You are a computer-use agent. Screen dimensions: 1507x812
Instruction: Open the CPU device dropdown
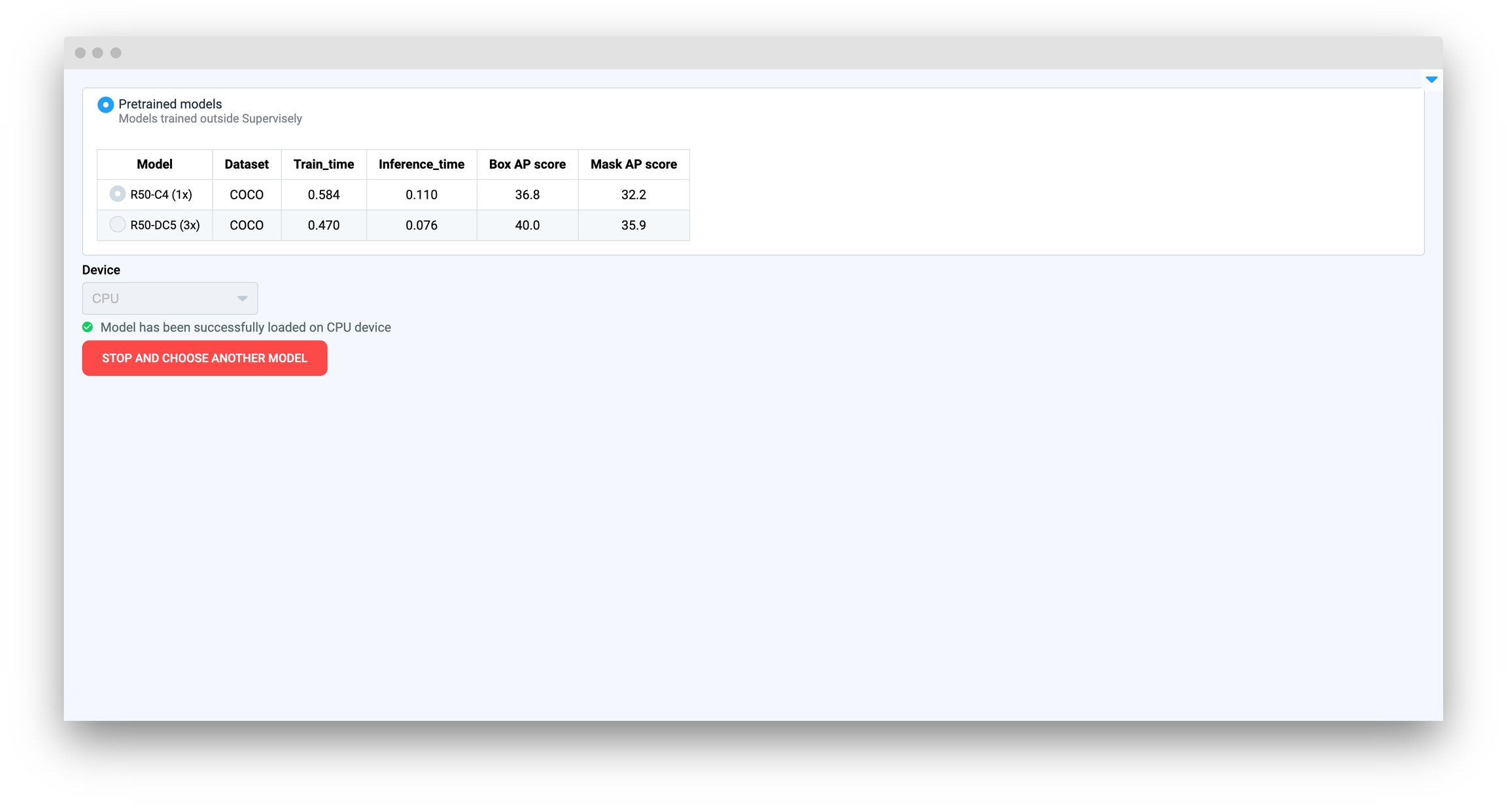170,298
